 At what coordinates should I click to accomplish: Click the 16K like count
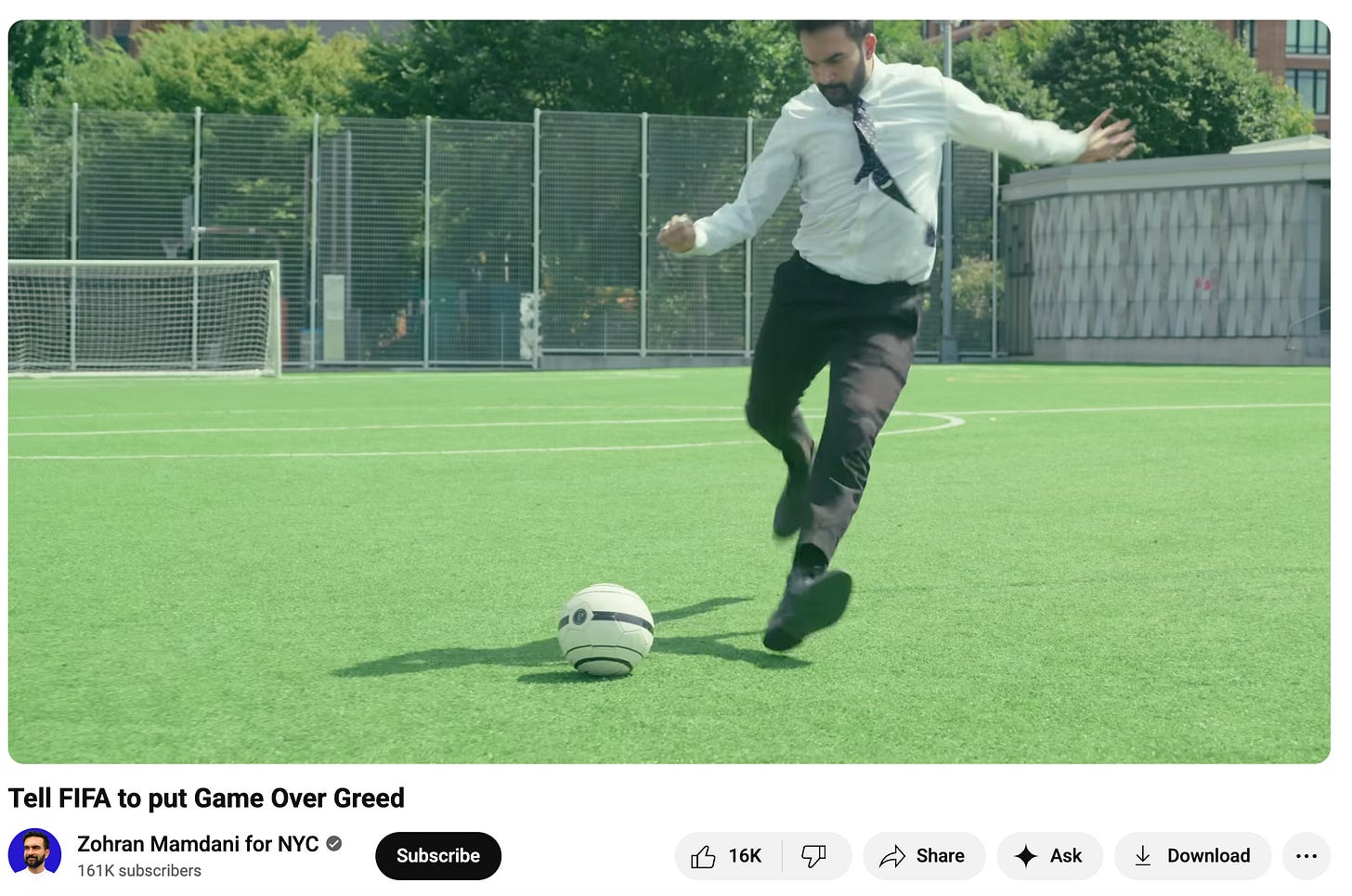tap(745, 856)
